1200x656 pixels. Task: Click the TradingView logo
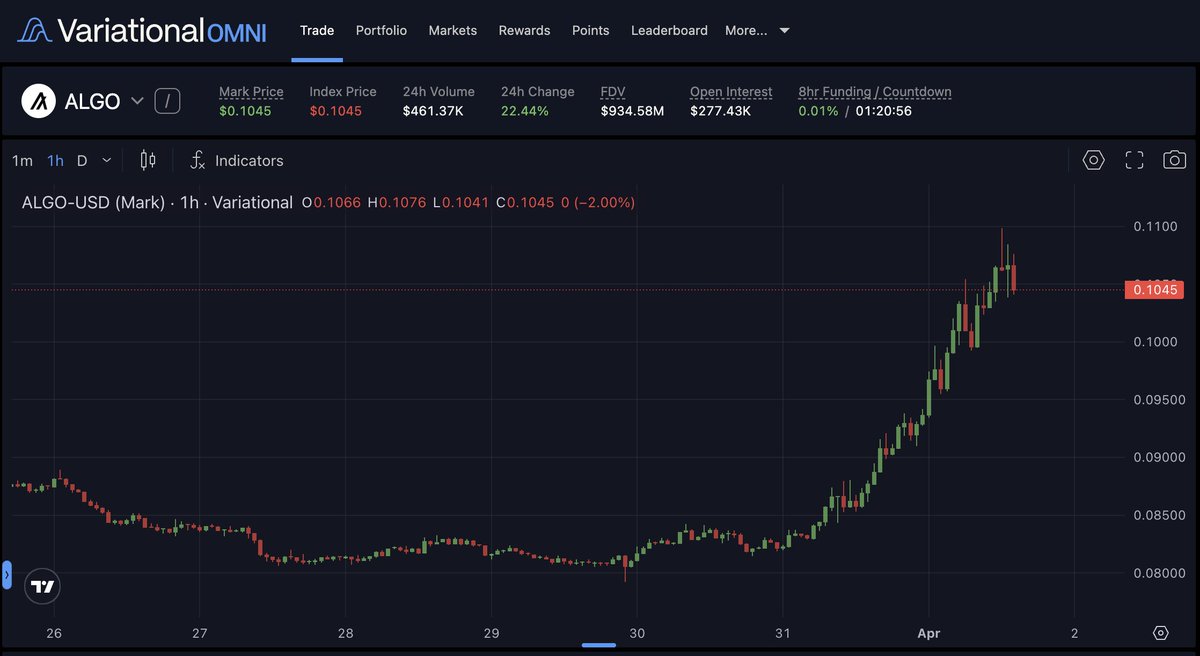[42, 586]
